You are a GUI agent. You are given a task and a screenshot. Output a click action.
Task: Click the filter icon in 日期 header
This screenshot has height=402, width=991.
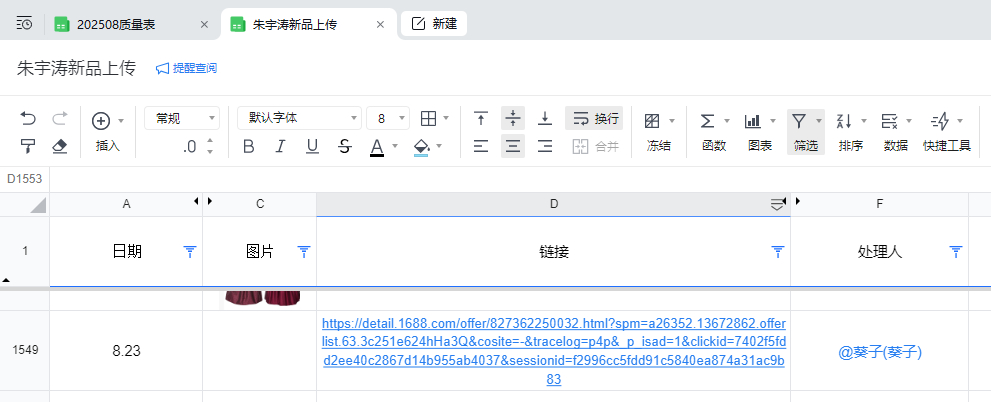point(190,252)
